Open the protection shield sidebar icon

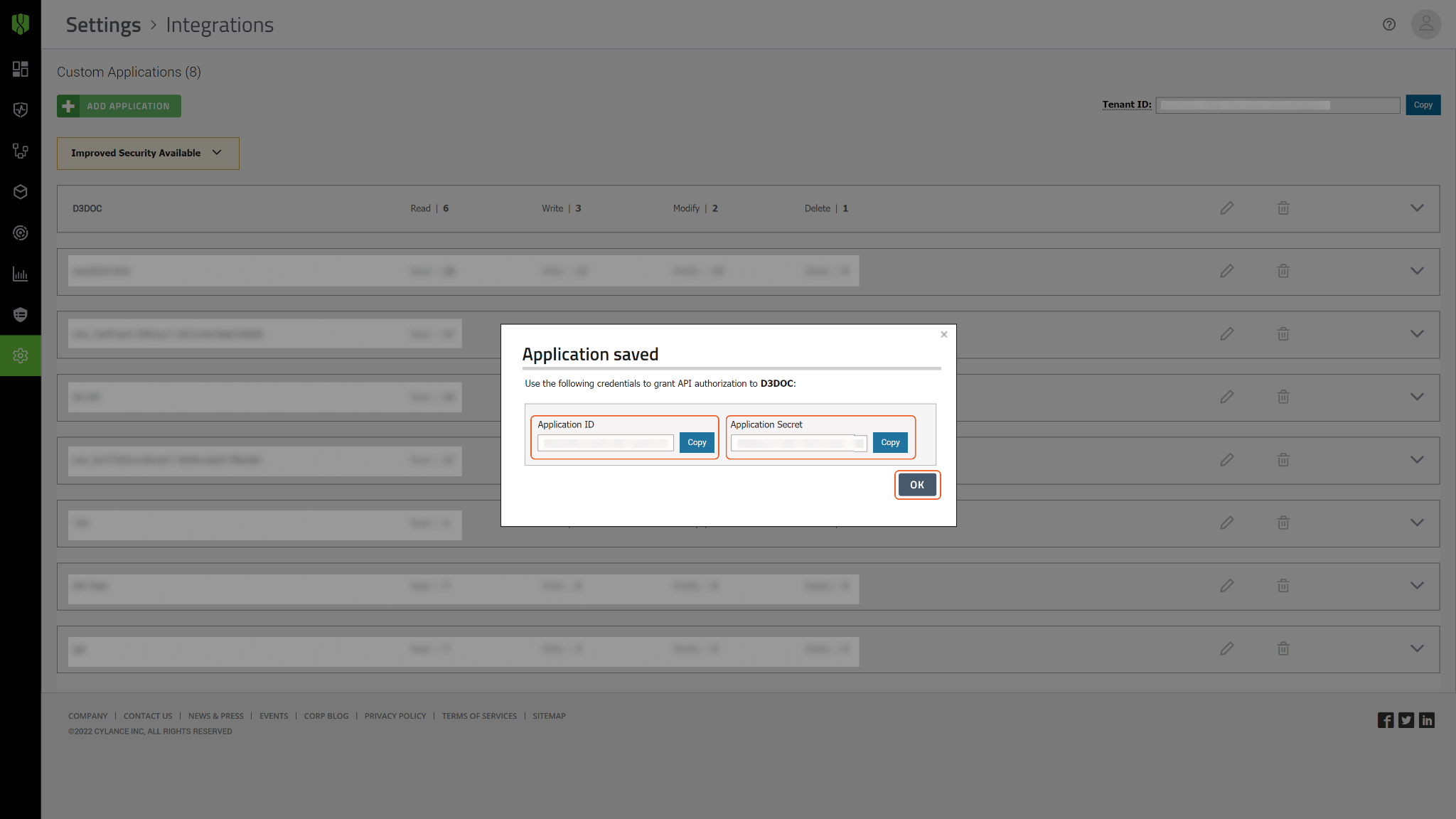pyautogui.click(x=21, y=110)
